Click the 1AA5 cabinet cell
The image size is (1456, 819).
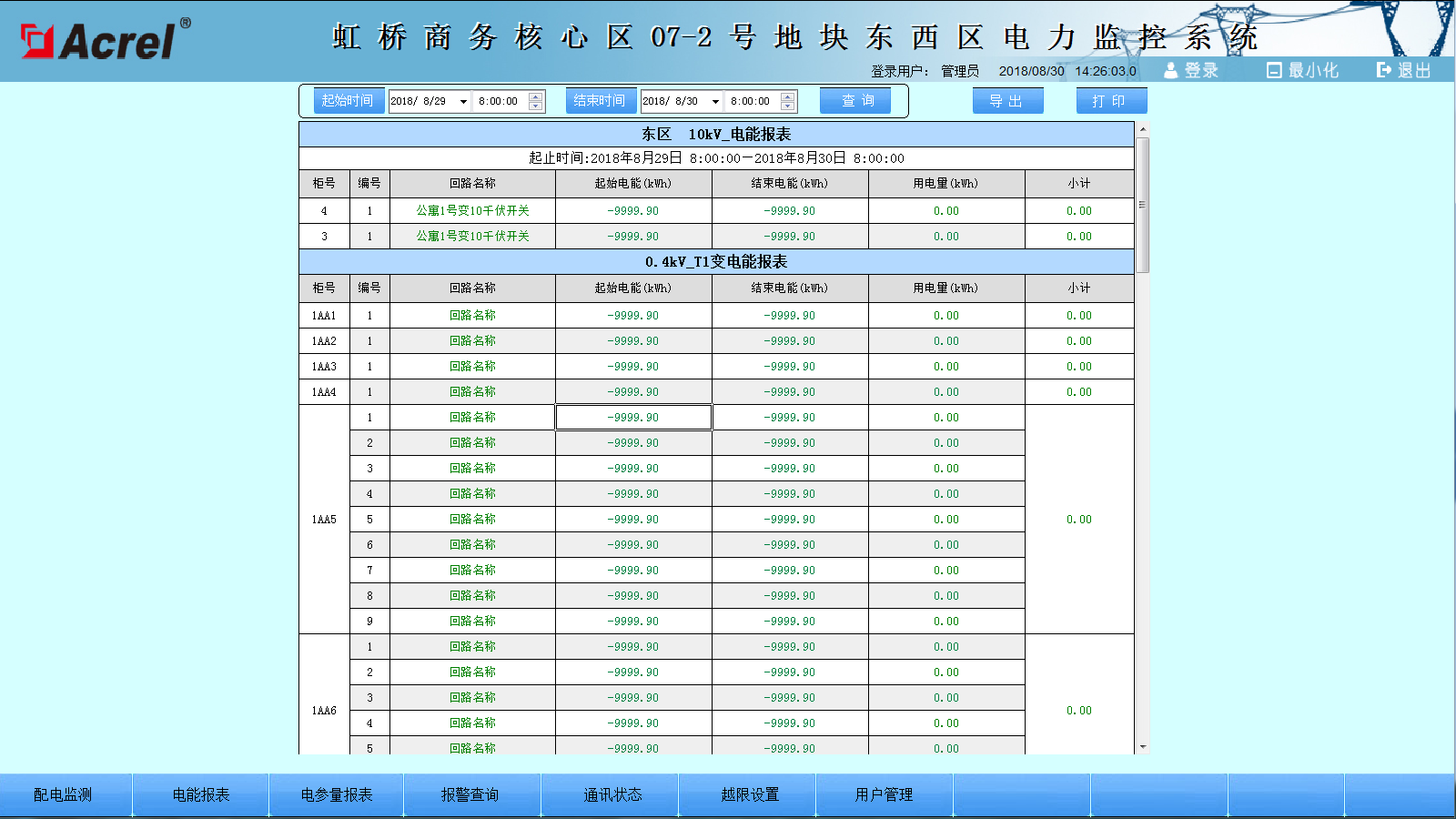324,520
